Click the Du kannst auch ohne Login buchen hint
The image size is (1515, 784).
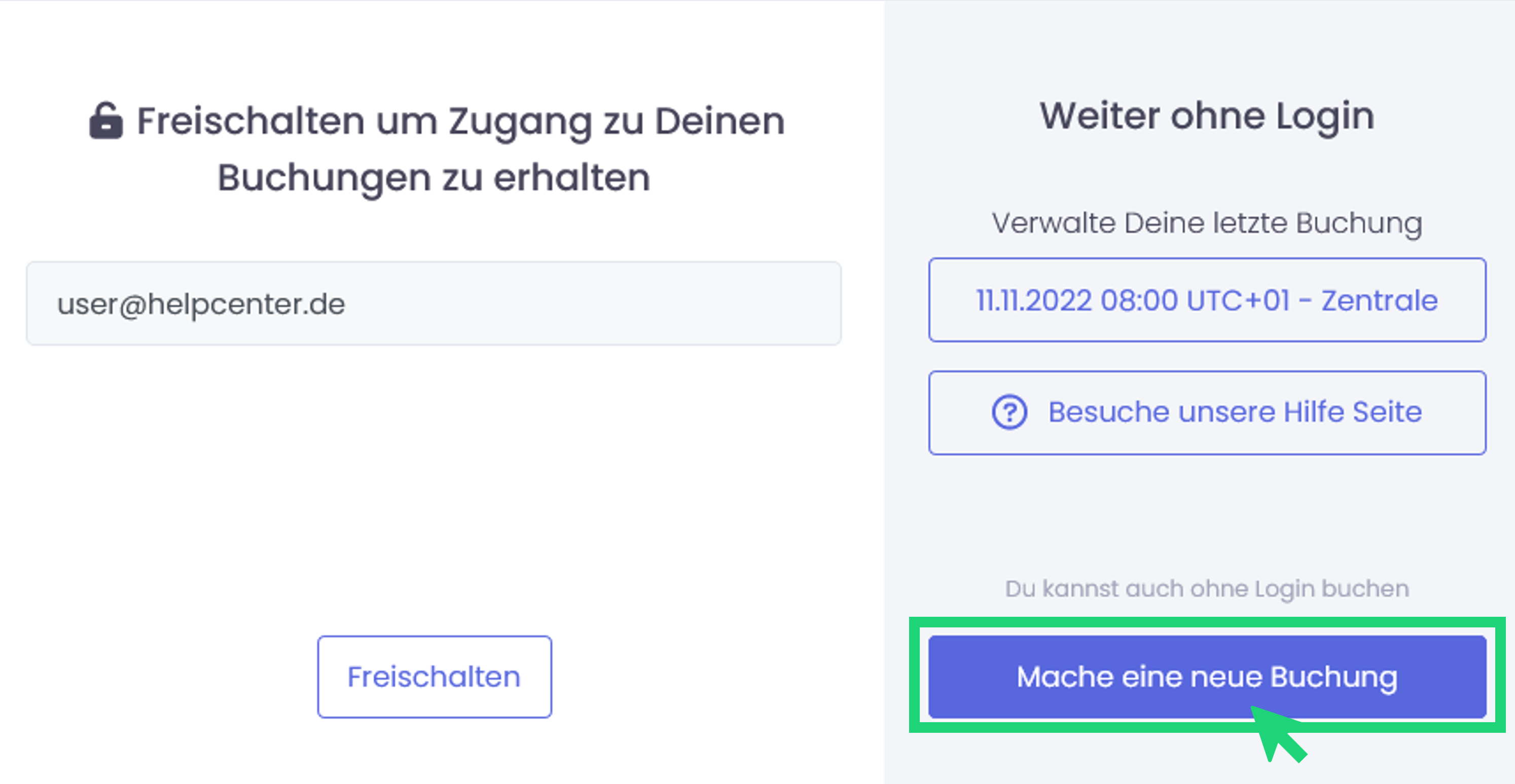[1207, 589]
